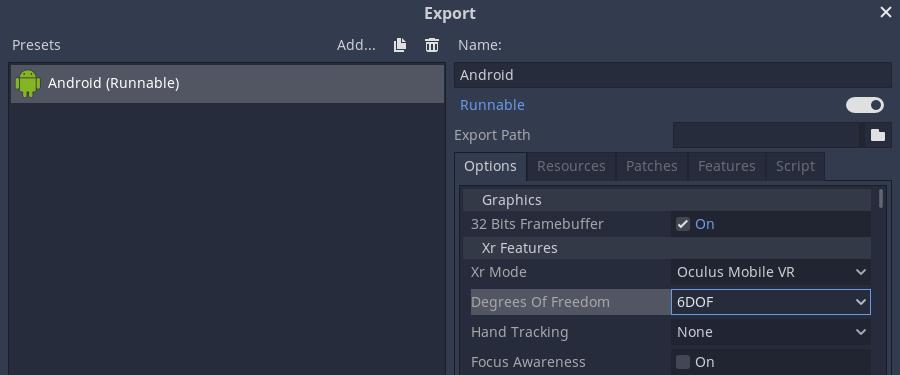Screen dimensions: 900x375
Task: Duplicate the selected preset icon
Action: [x=400, y=45]
